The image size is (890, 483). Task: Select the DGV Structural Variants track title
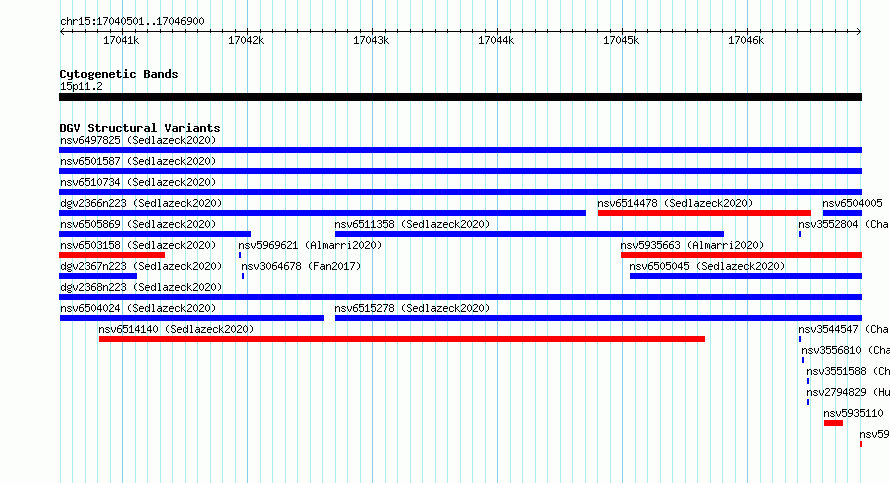click(140, 128)
